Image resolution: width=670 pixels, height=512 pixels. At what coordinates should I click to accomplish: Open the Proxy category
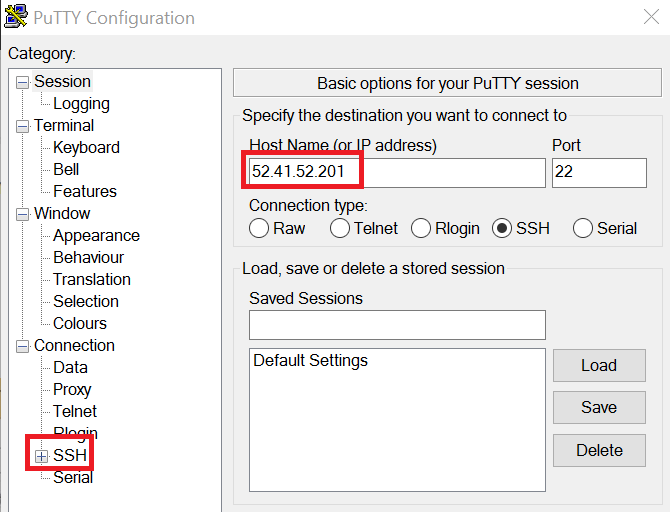[72, 389]
